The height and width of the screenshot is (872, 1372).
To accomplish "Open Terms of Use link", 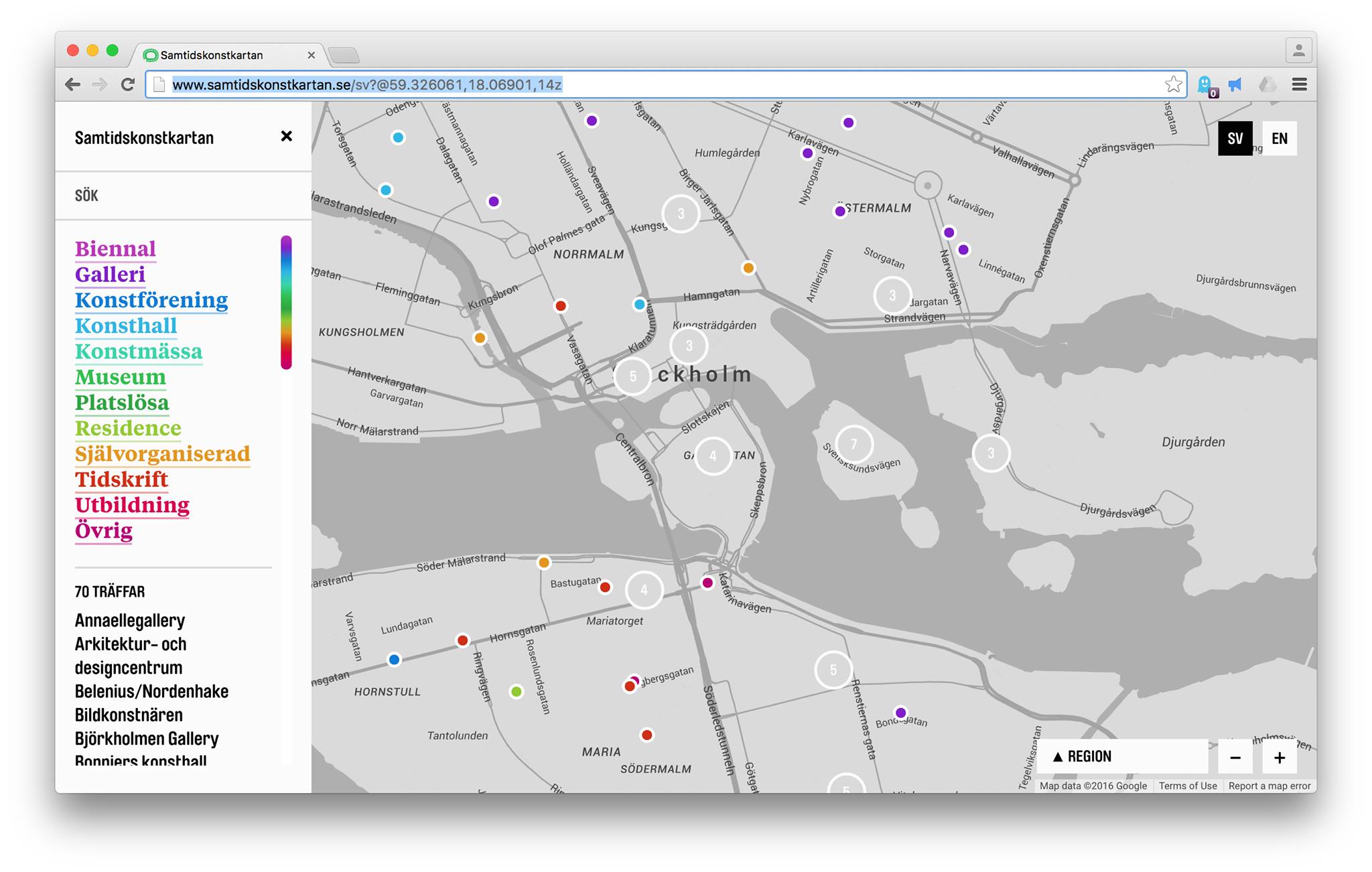I will coord(1188,786).
